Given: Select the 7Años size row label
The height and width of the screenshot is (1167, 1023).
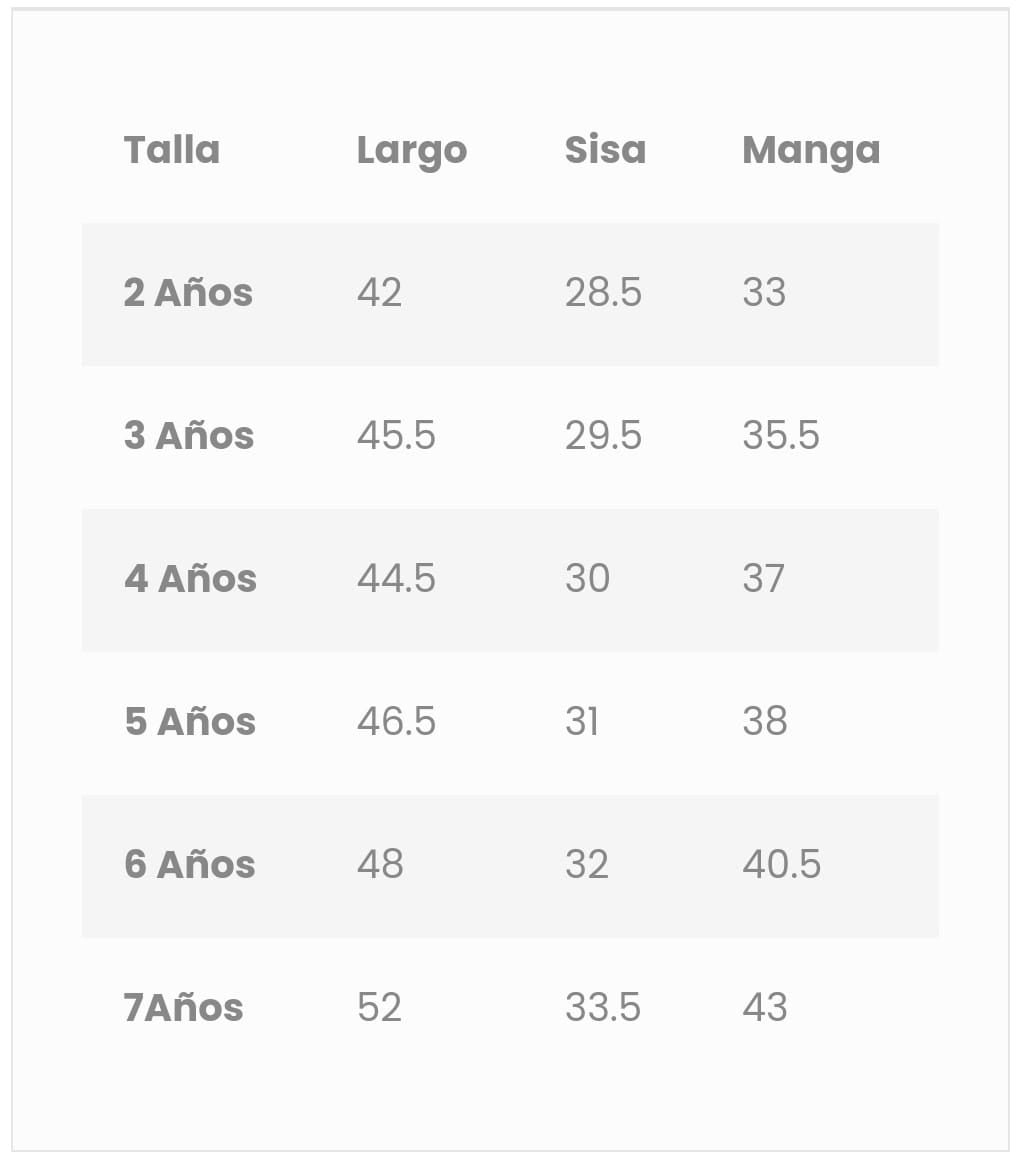Looking at the screenshot, I should pyautogui.click(x=183, y=1008).
